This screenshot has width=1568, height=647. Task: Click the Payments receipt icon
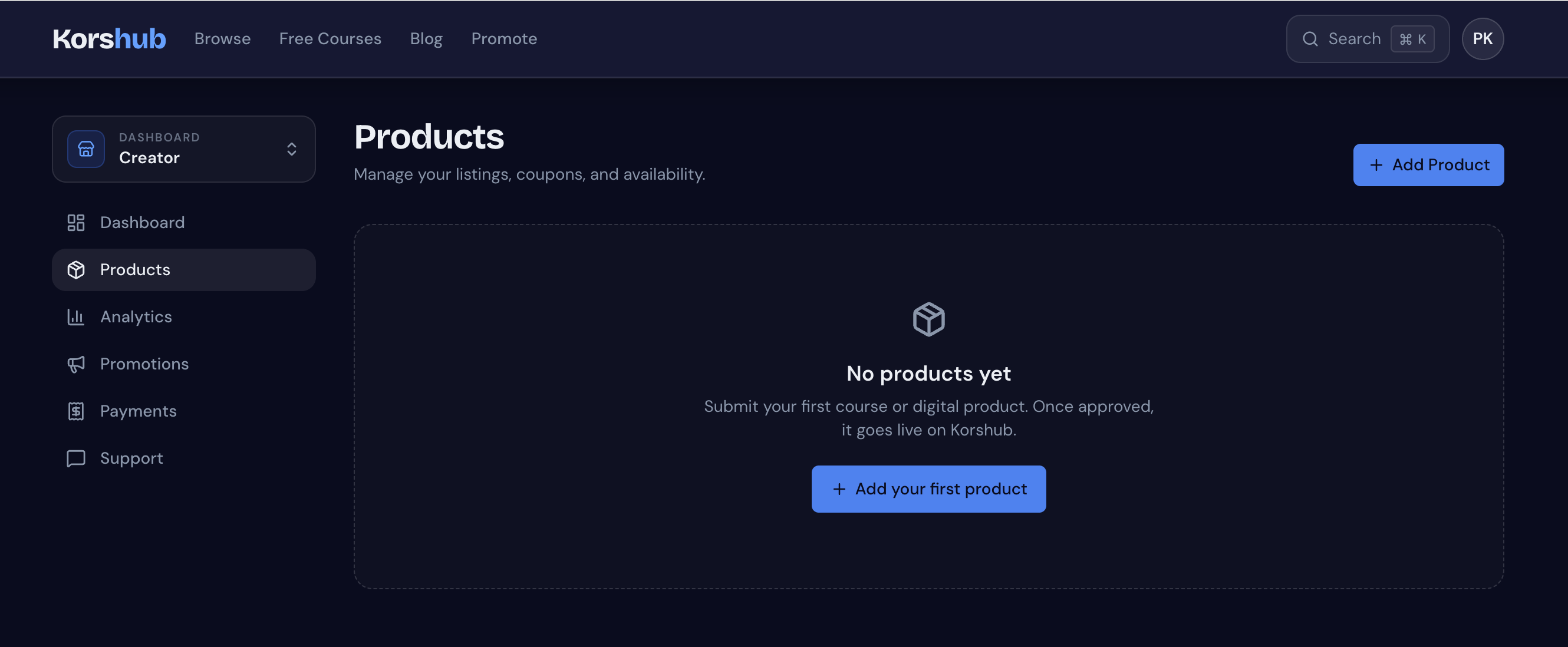pos(75,411)
